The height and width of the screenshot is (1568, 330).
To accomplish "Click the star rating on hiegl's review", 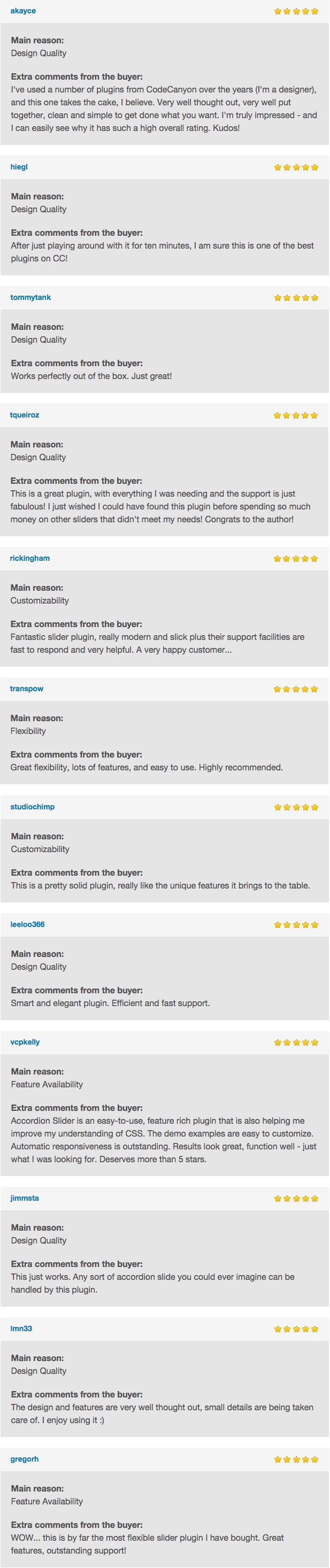I will (x=296, y=167).
